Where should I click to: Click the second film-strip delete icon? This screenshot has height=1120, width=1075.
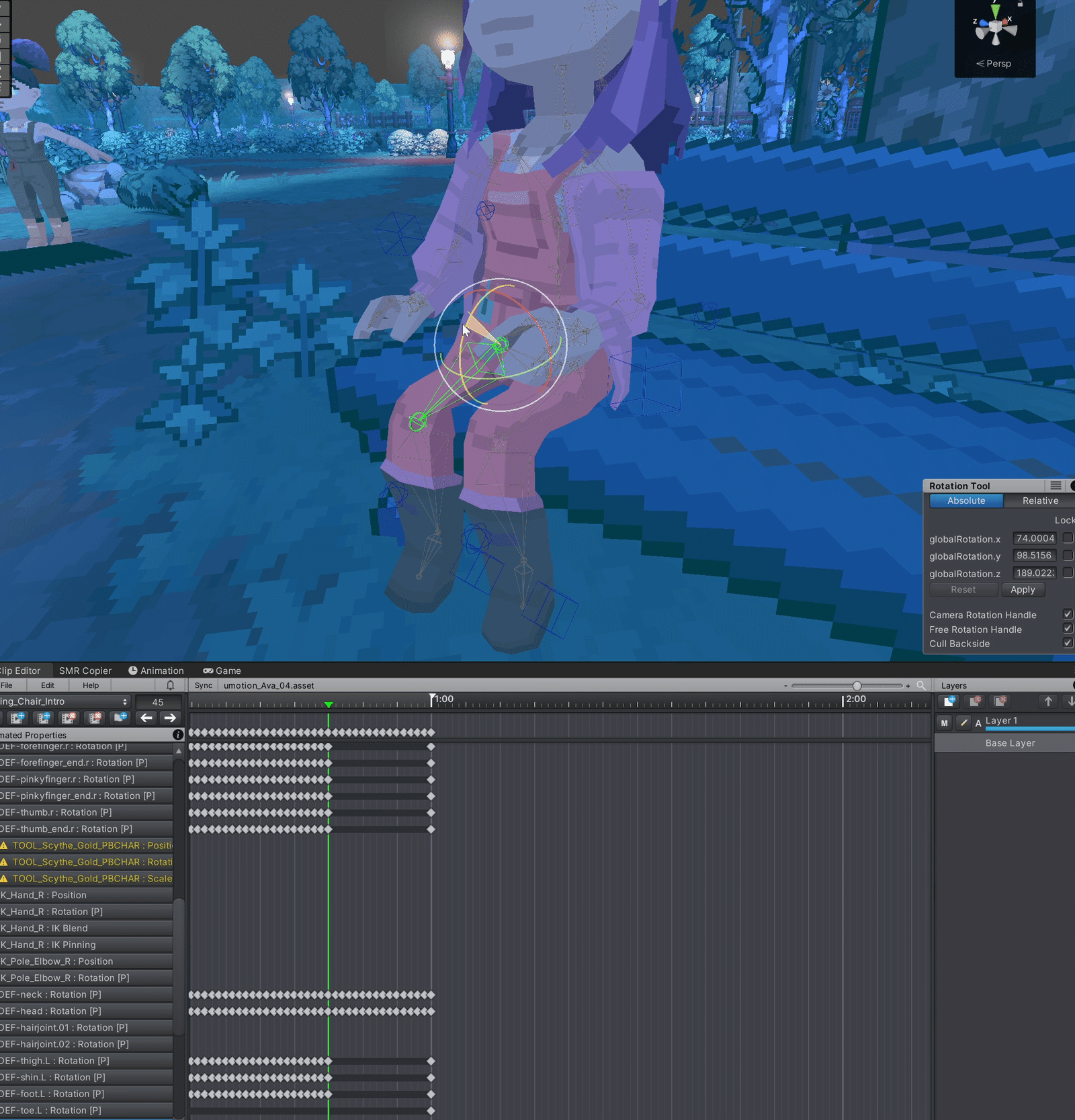[95, 718]
